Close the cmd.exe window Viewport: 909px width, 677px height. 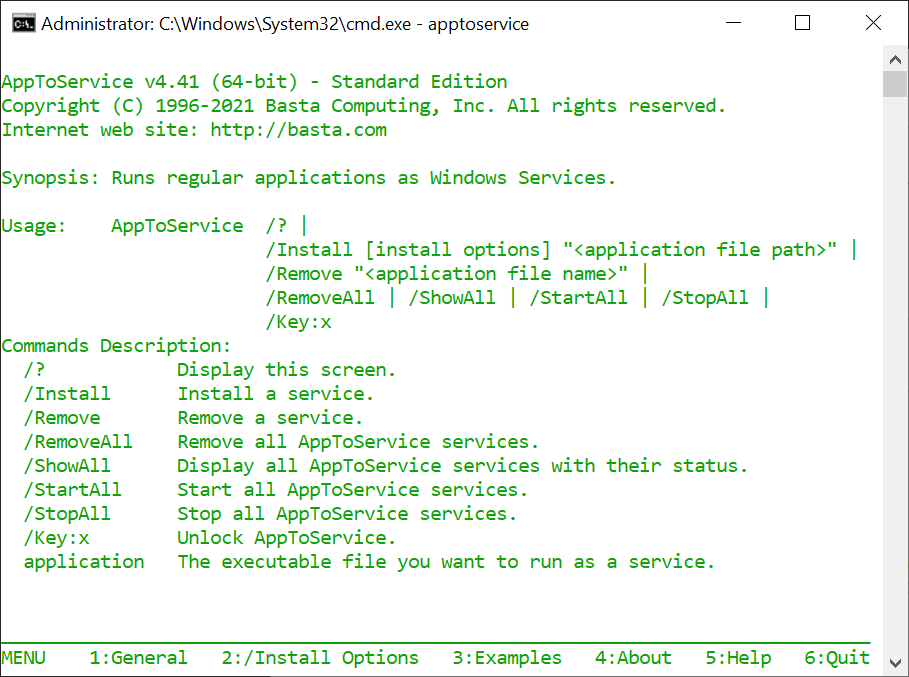[872, 23]
